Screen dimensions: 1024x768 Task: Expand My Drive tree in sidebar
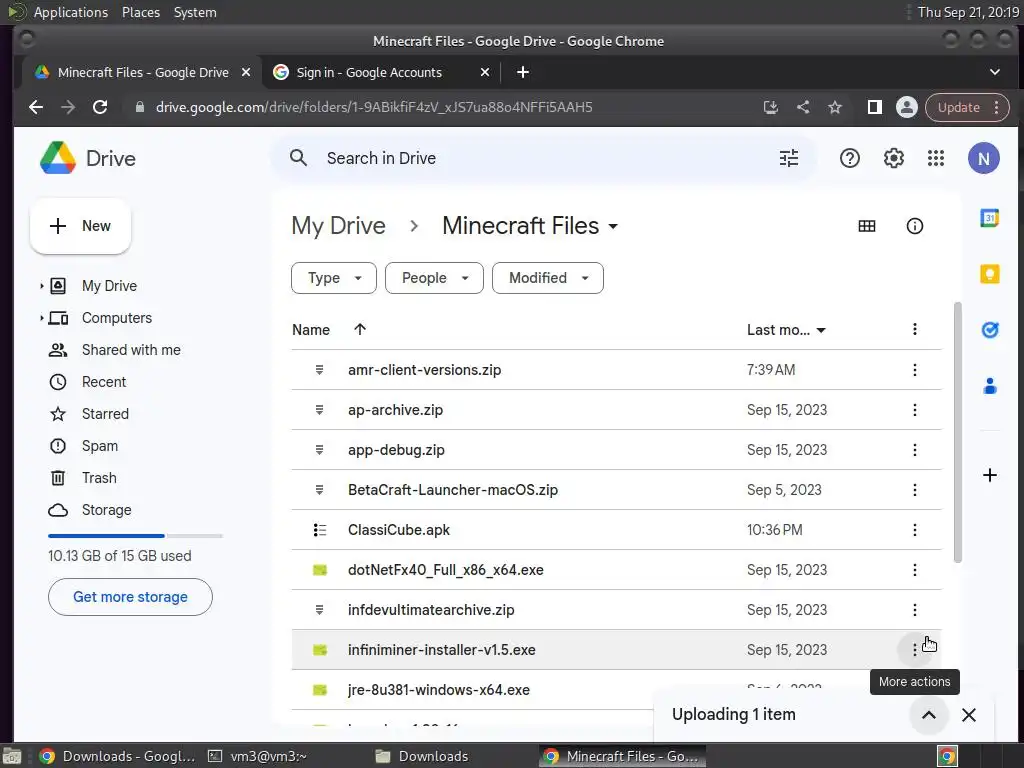[x=42, y=286]
